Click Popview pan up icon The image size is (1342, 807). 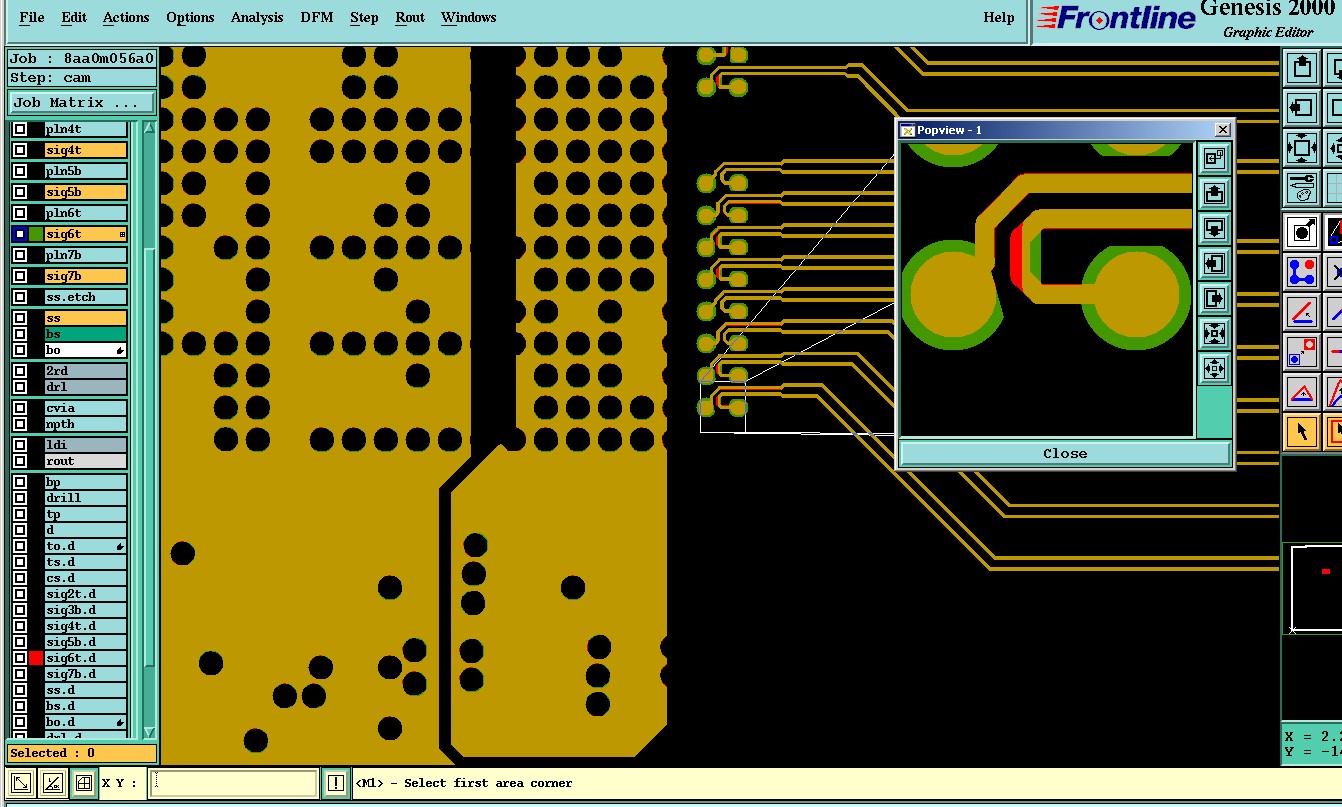click(1214, 193)
